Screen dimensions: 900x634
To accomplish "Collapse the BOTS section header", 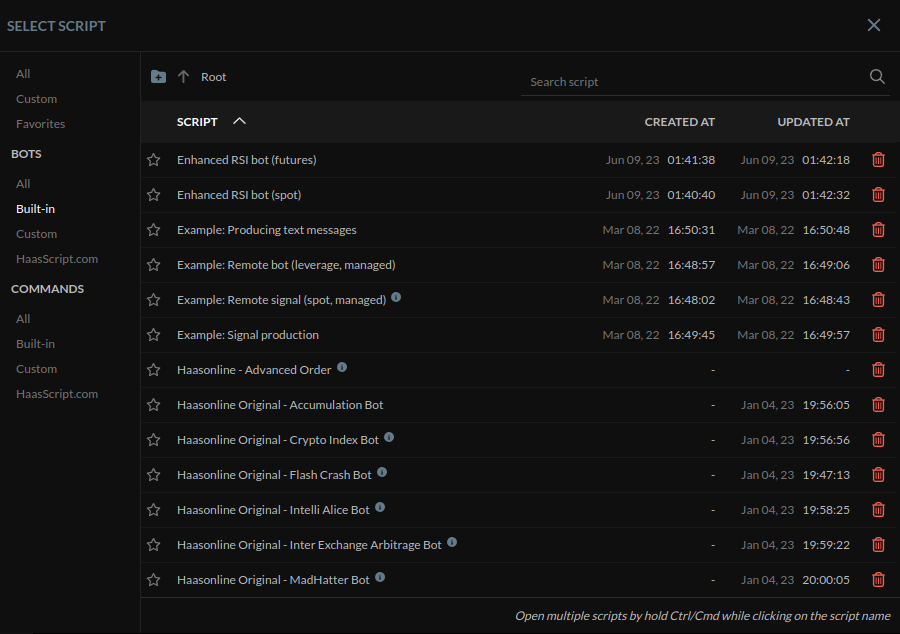I will point(25,153).
